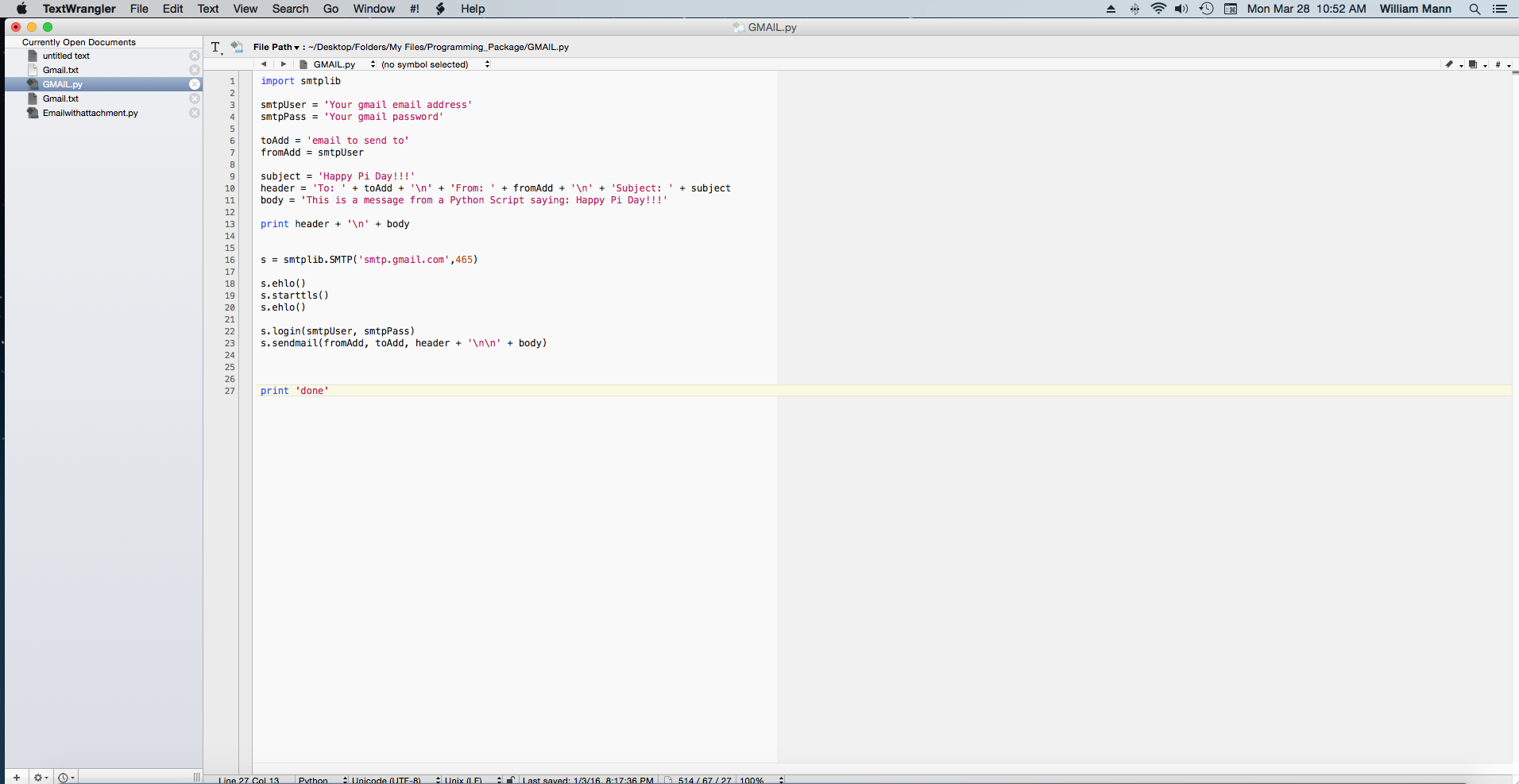Toggle the document lock icon in status bar
1519x784 pixels.
[510, 780]
